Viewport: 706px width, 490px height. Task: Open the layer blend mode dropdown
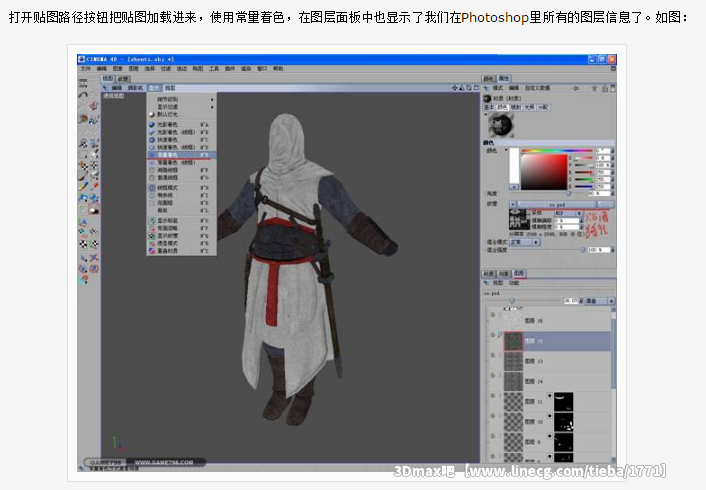click(600, 301)
